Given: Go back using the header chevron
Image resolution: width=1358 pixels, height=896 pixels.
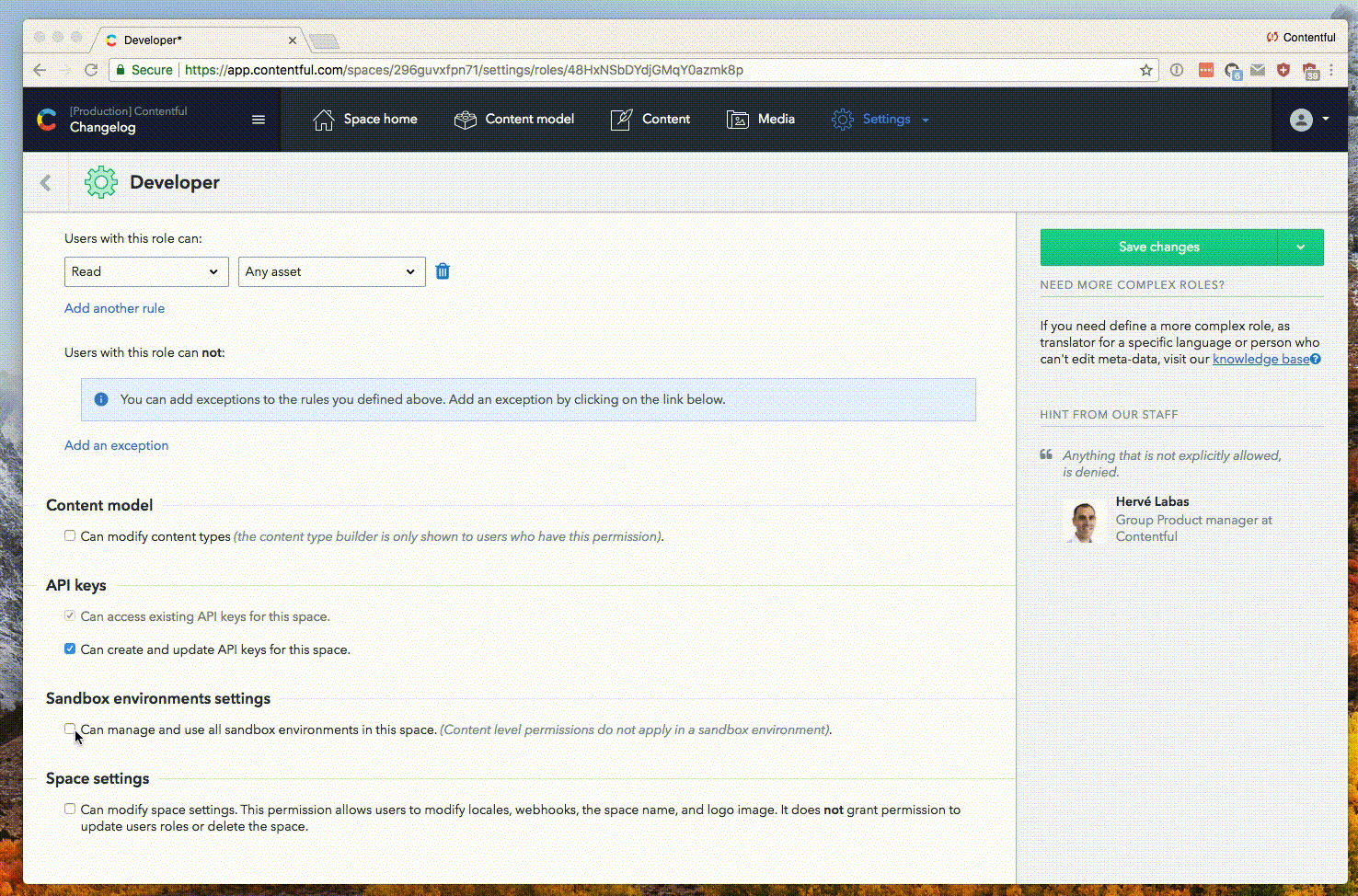Looking at the screenshot, I should pyautogui.click(x=46, y=182).
